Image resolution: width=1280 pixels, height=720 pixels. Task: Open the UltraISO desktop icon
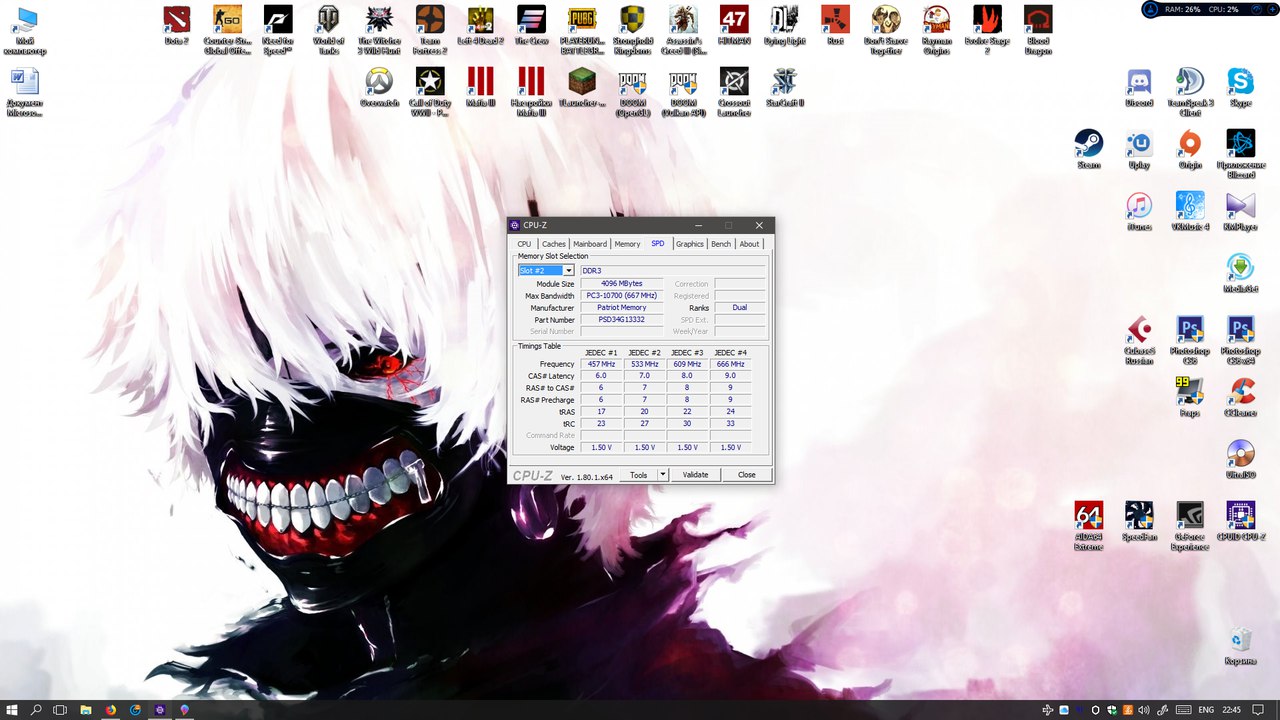click(x=1240, y=459)
